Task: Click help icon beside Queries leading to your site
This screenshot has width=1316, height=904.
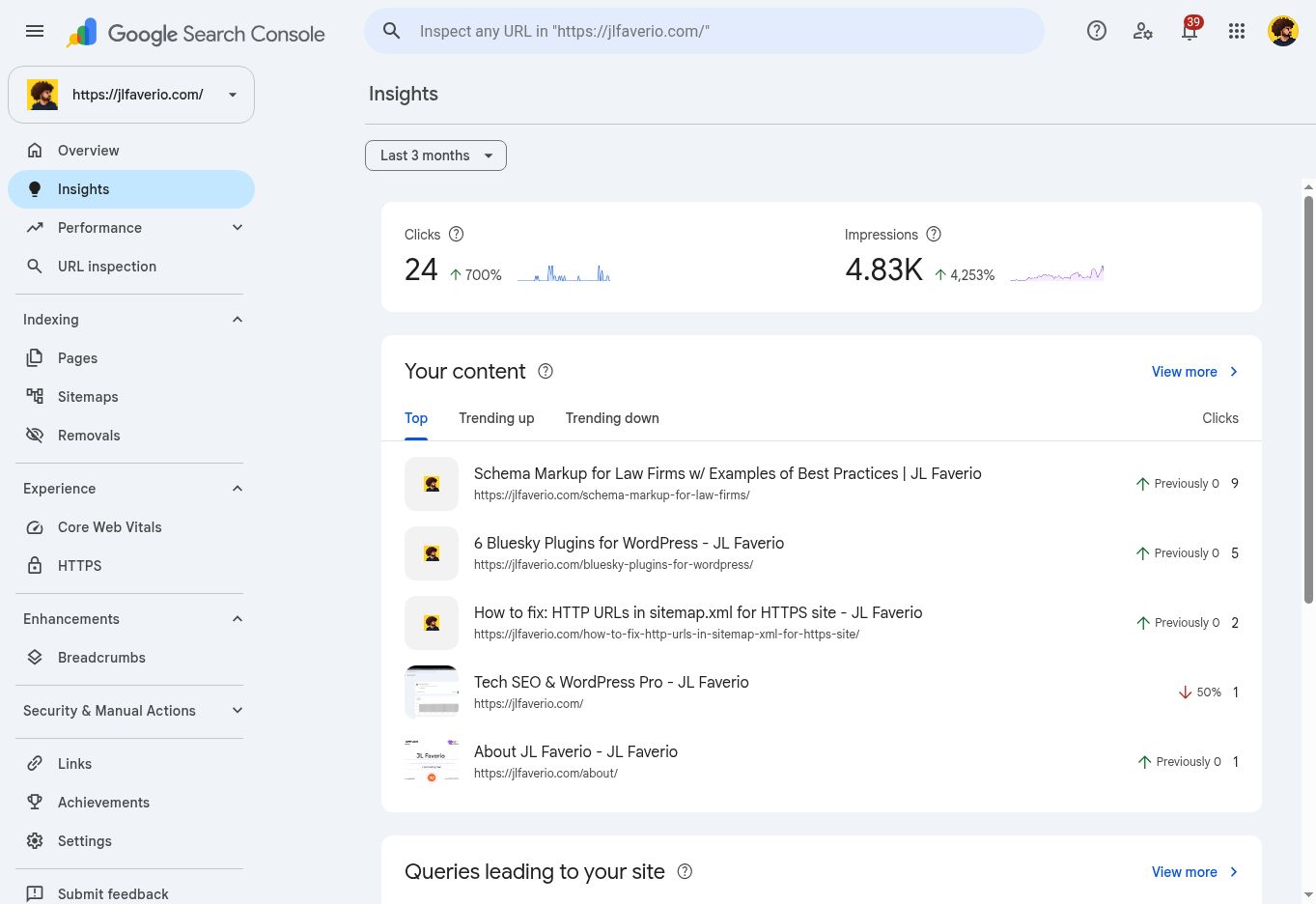Action: (x=685, y=871)
